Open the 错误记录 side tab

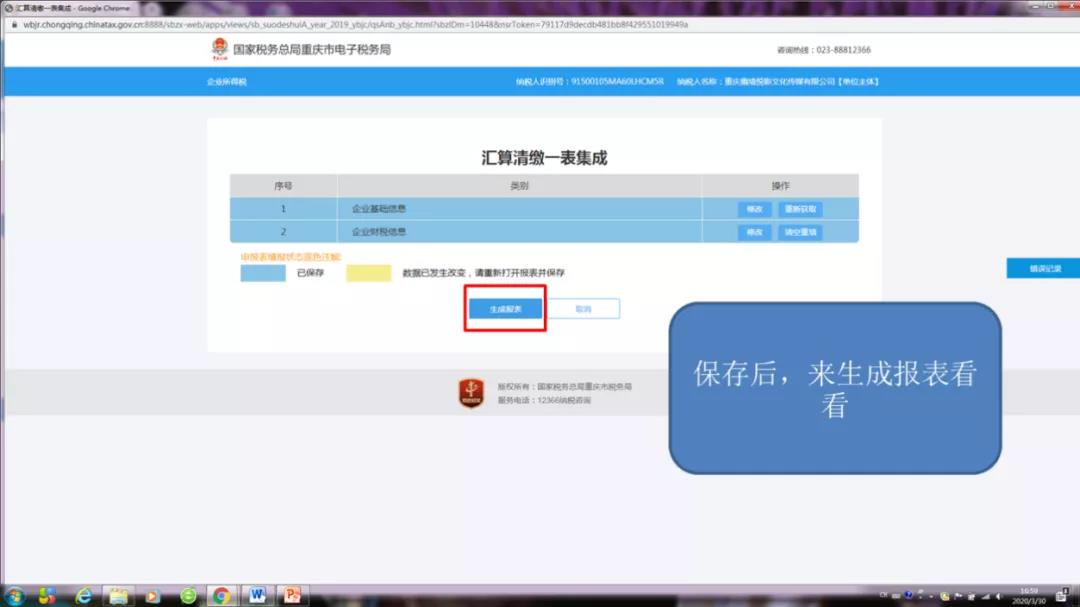coord(1043,269)
